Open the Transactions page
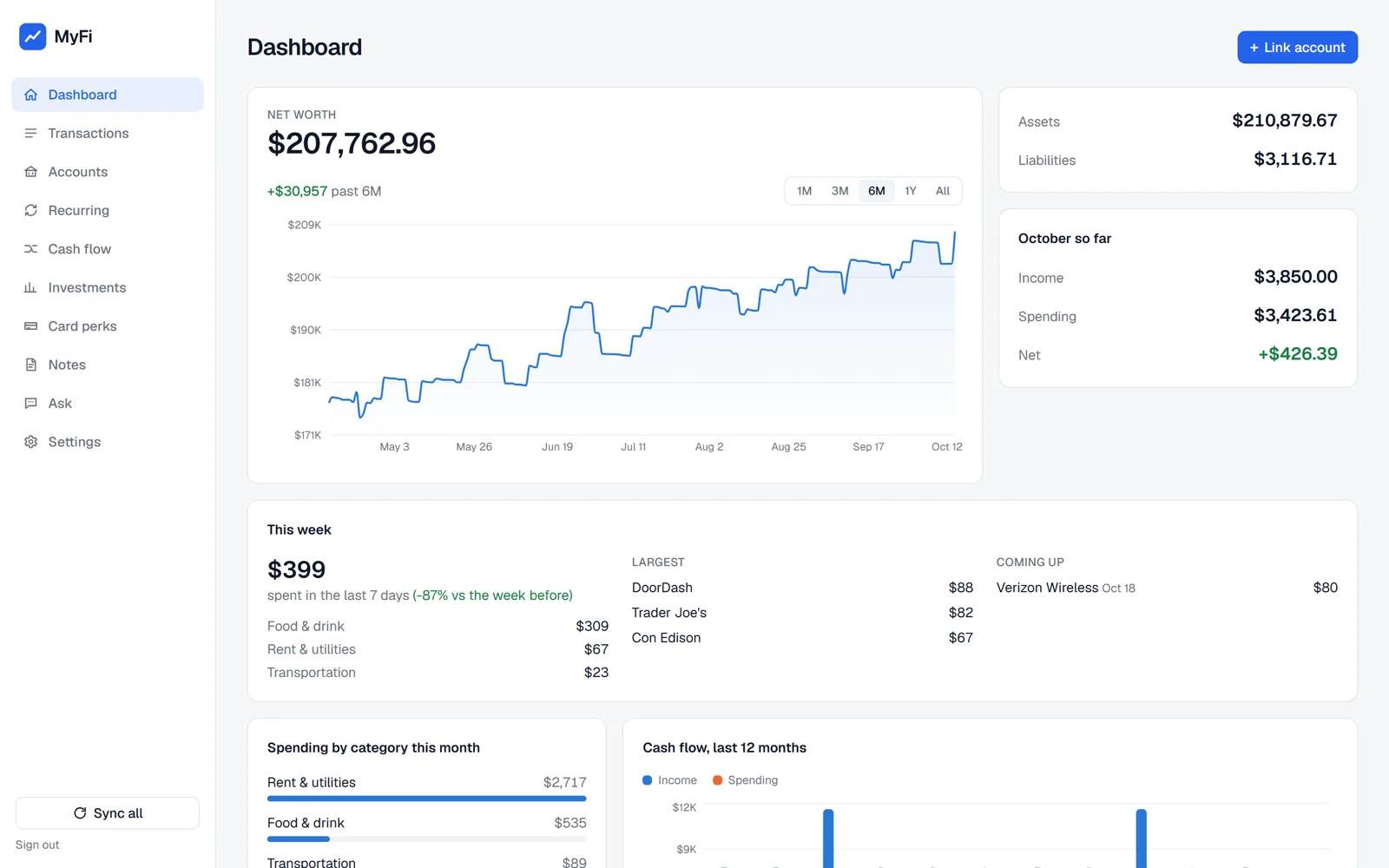The height and width of the screenshot is (868, 1389). click(108, 133)
